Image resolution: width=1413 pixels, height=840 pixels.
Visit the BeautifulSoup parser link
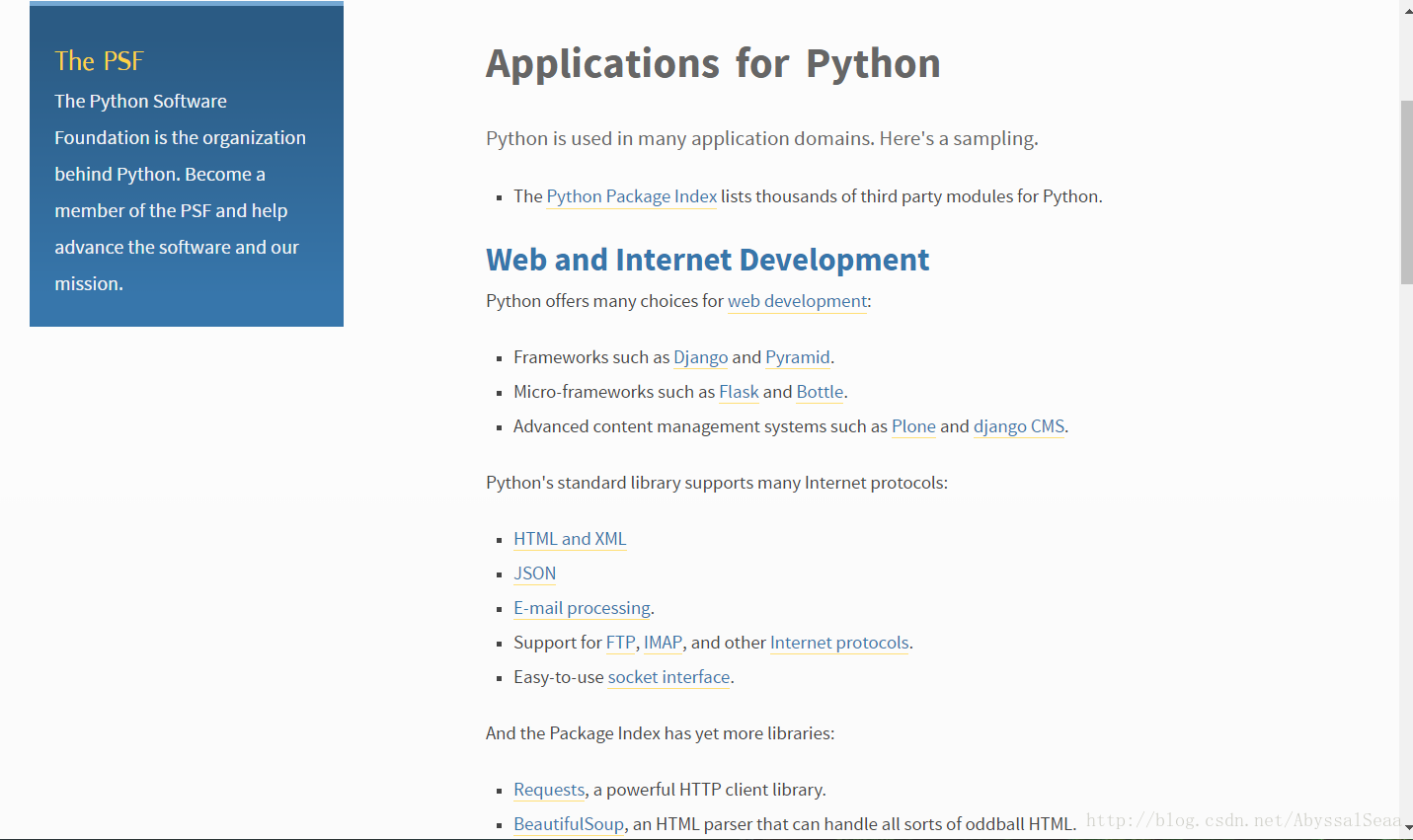[569, 824]
